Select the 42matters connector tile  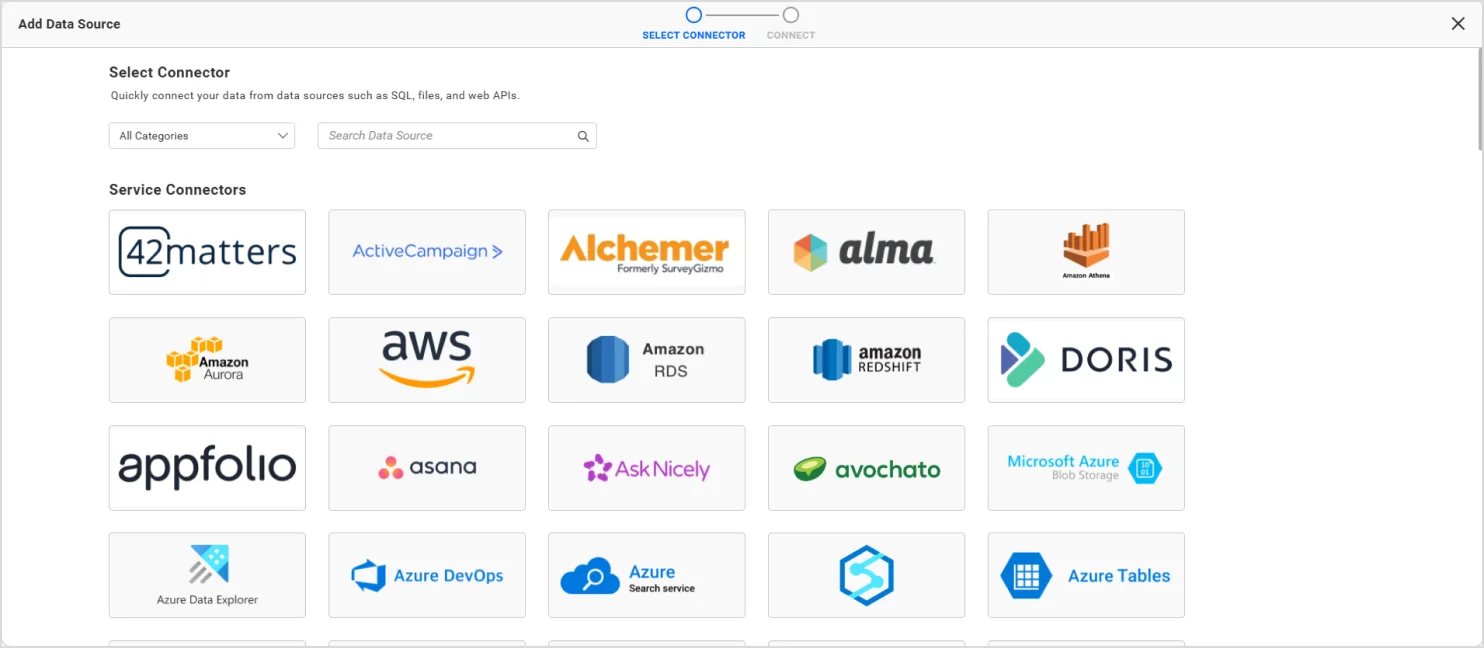pos(207,252)
